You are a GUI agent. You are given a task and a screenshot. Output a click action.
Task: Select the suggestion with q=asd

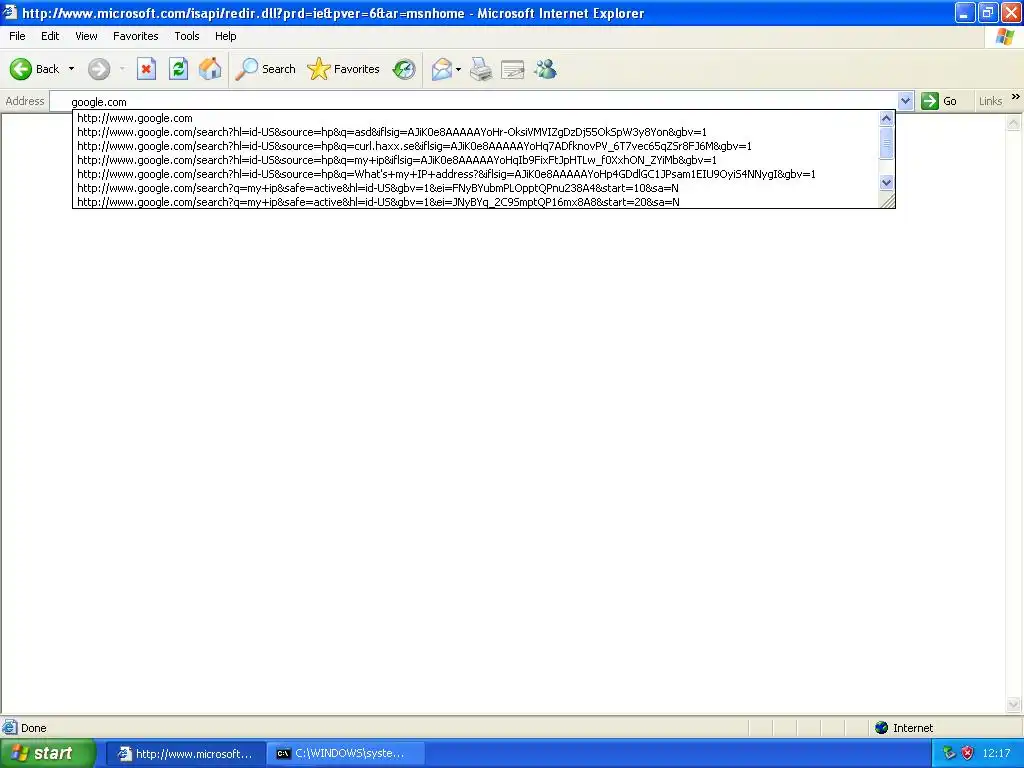point(475,132)
